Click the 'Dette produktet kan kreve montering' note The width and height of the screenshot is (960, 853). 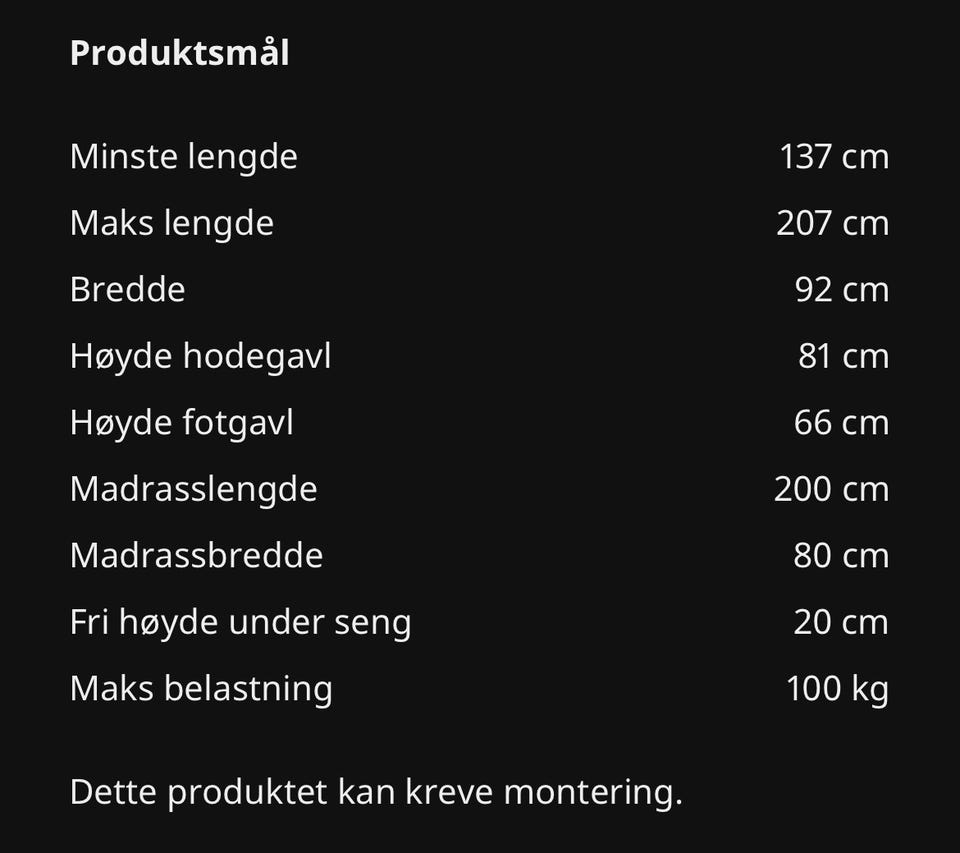coord(376,793)
